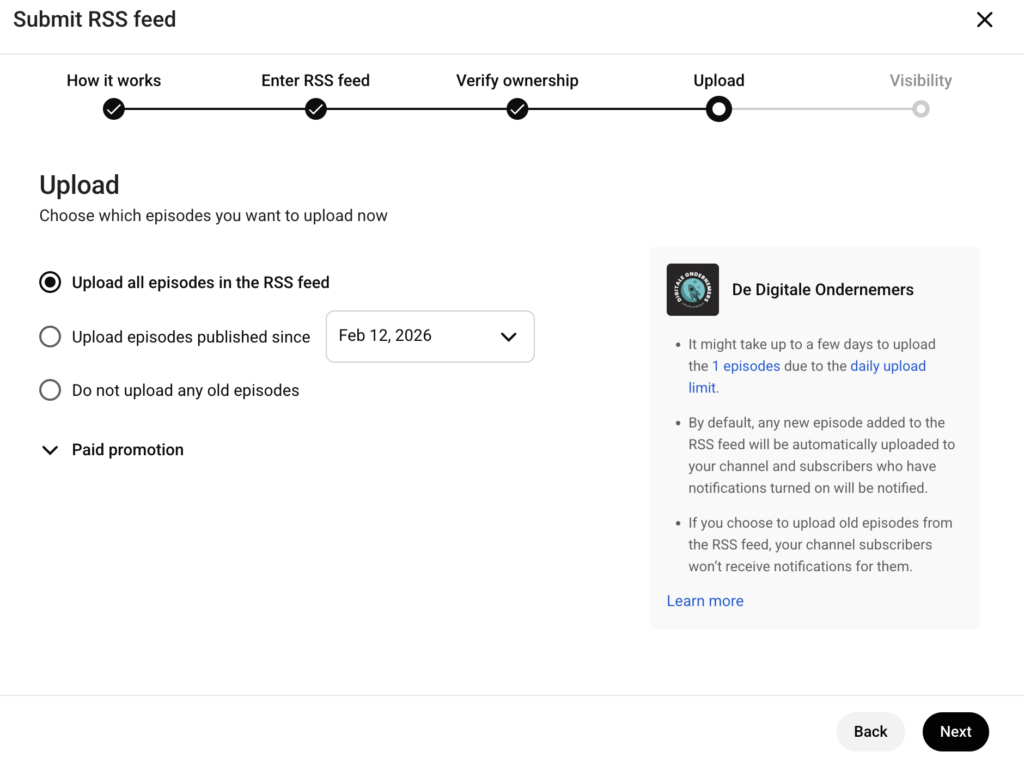Click the Back button

870,731
